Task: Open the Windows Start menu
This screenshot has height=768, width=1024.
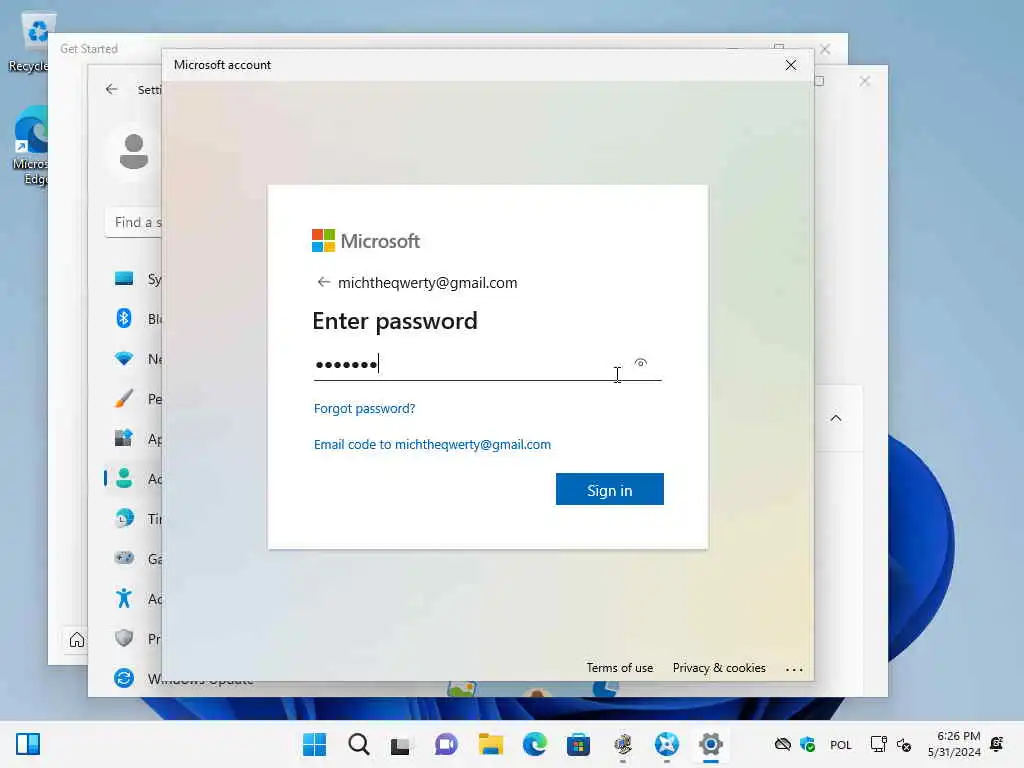Action: [315, 744]
